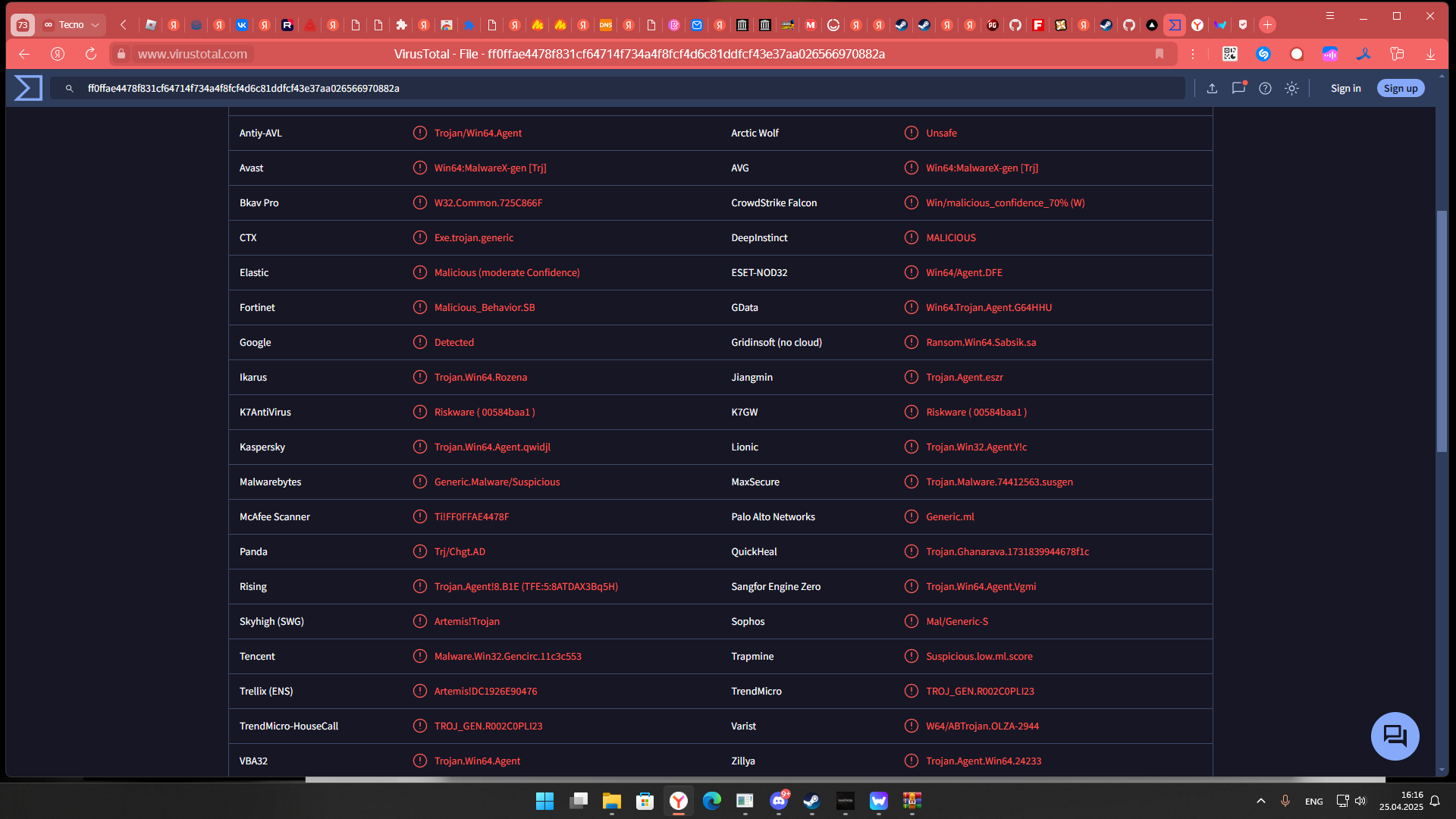Open Microsoft Store from the taskbar
Screen dimensions: 1456x819
coord(645,801)
